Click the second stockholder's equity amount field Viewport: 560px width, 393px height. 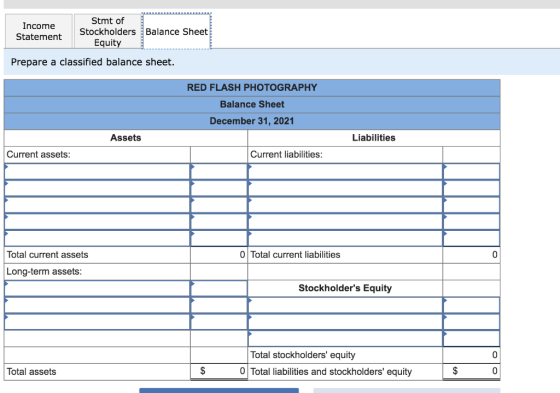pyautogui.click(x=471, y=322)
